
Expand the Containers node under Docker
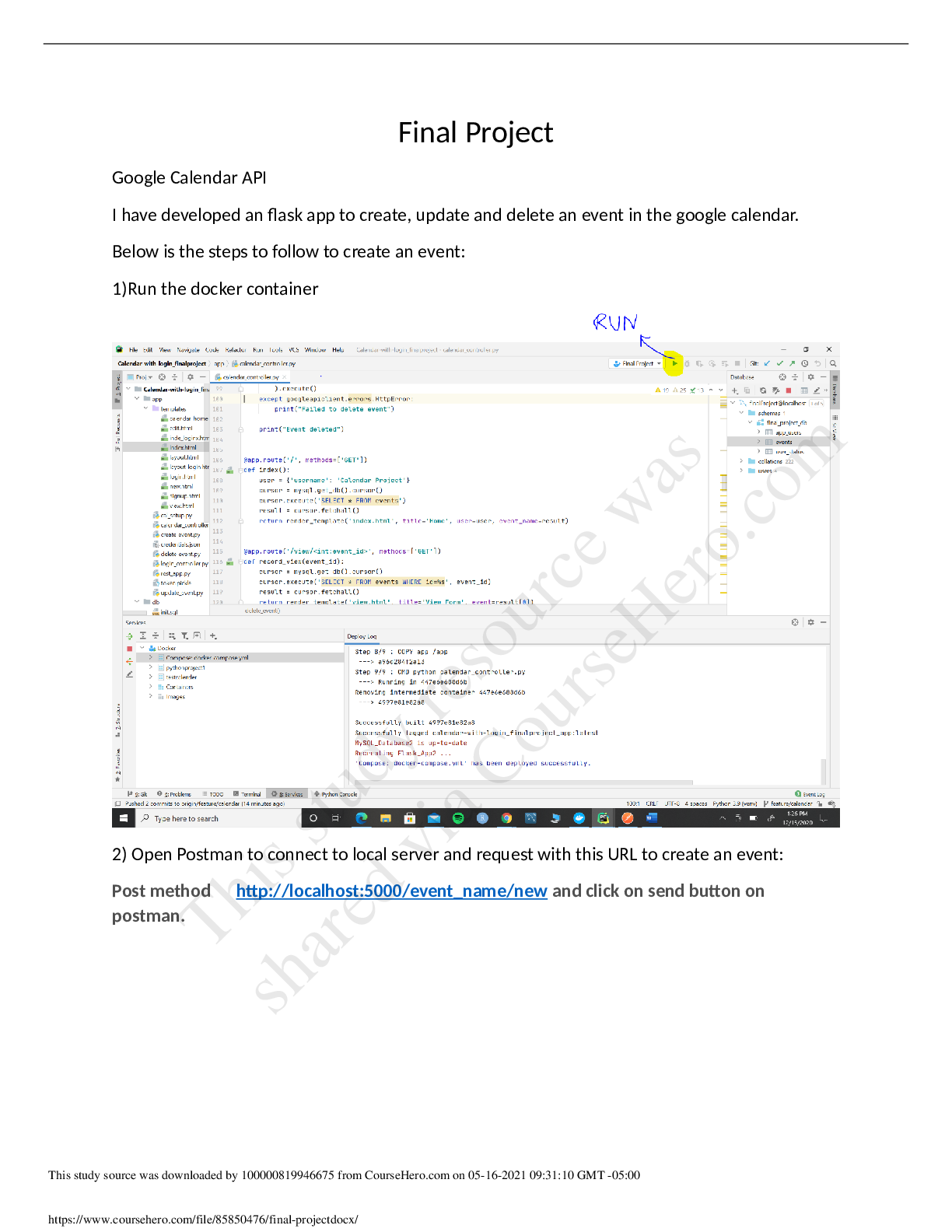click(151, 687)
